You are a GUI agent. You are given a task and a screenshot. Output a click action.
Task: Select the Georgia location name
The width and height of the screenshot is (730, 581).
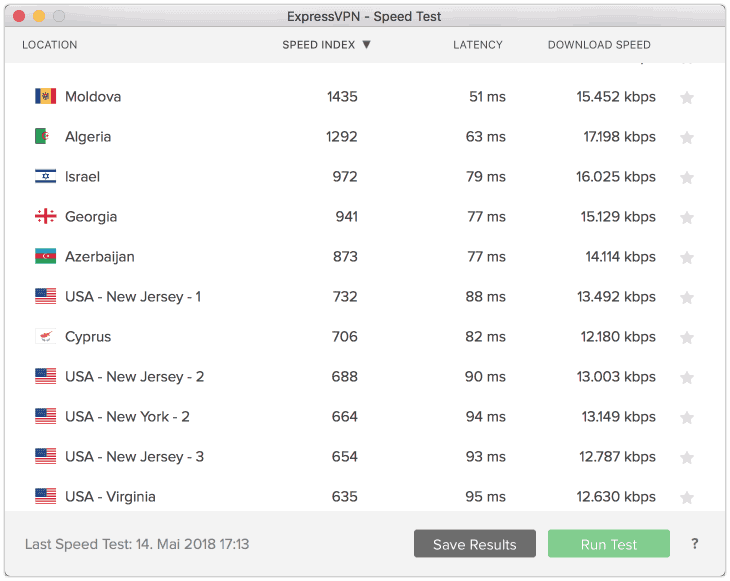coord(91,217)
